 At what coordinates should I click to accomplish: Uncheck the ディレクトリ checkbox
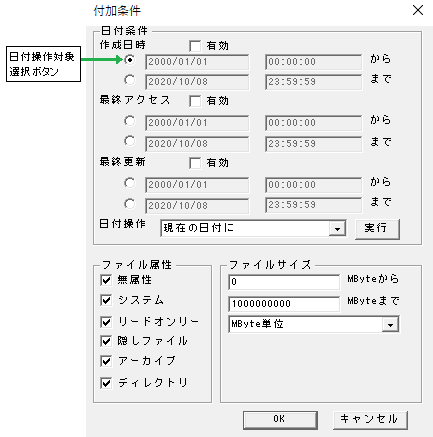106,383
